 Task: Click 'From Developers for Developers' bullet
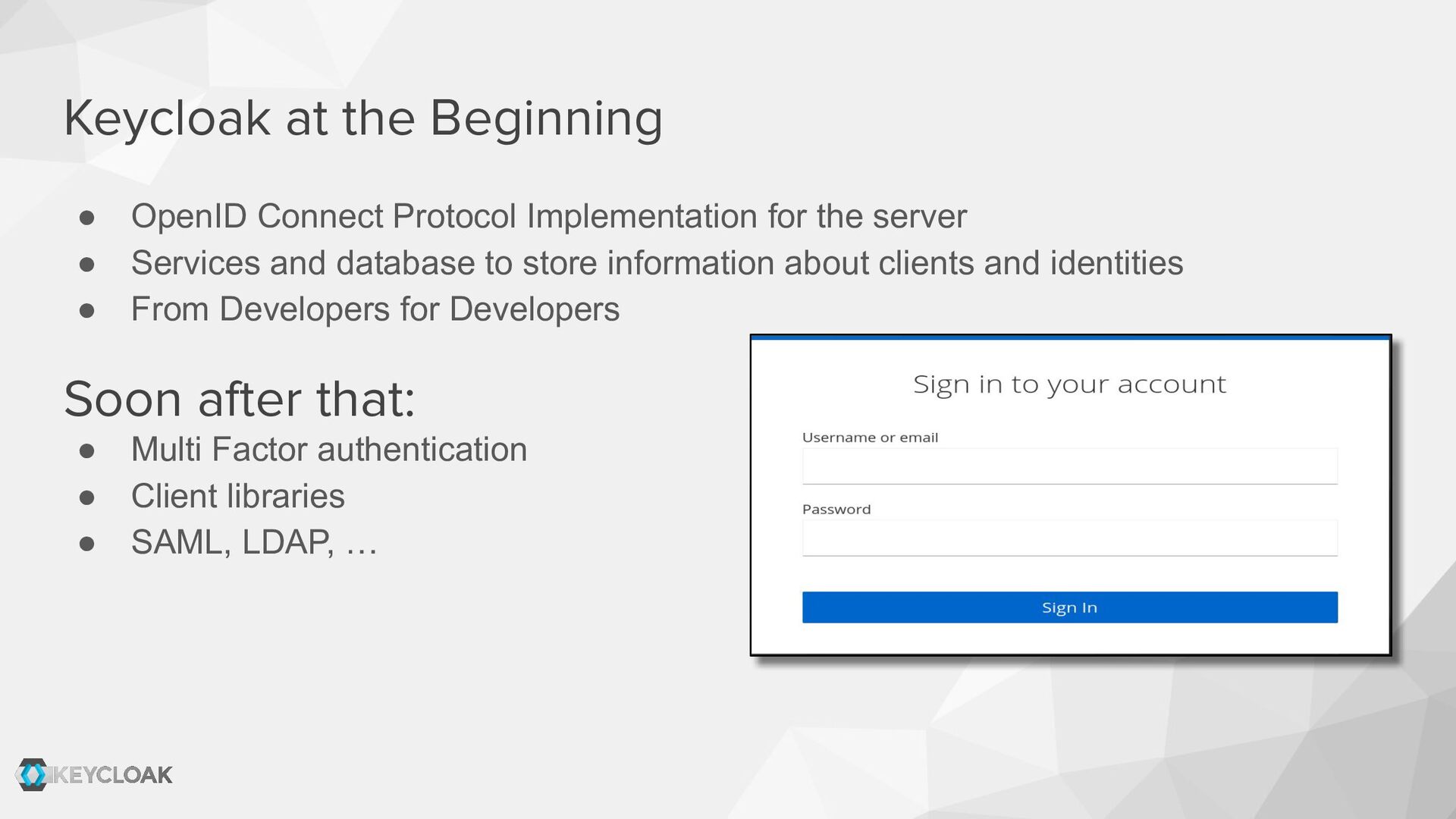(x=375, y=309)
